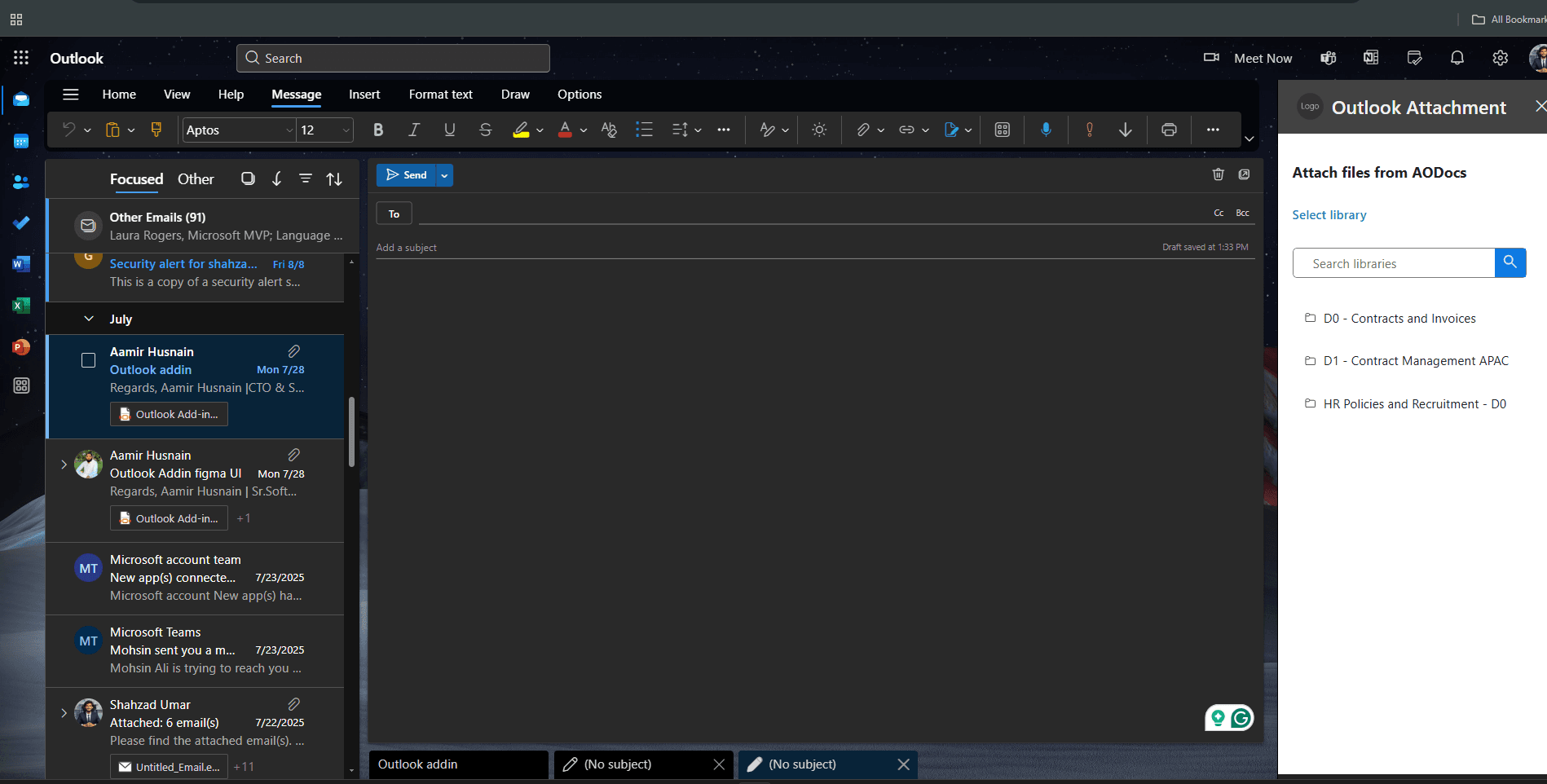Screen dimensions: 1547x784
Task: Launch Word from the sidebar
Action: click(21, 263)
